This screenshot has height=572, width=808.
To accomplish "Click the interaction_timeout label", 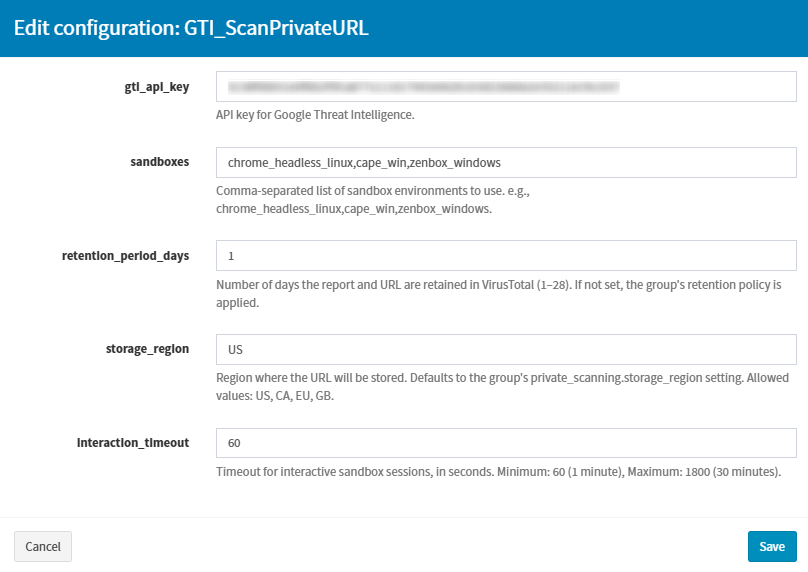I will 133,442.
